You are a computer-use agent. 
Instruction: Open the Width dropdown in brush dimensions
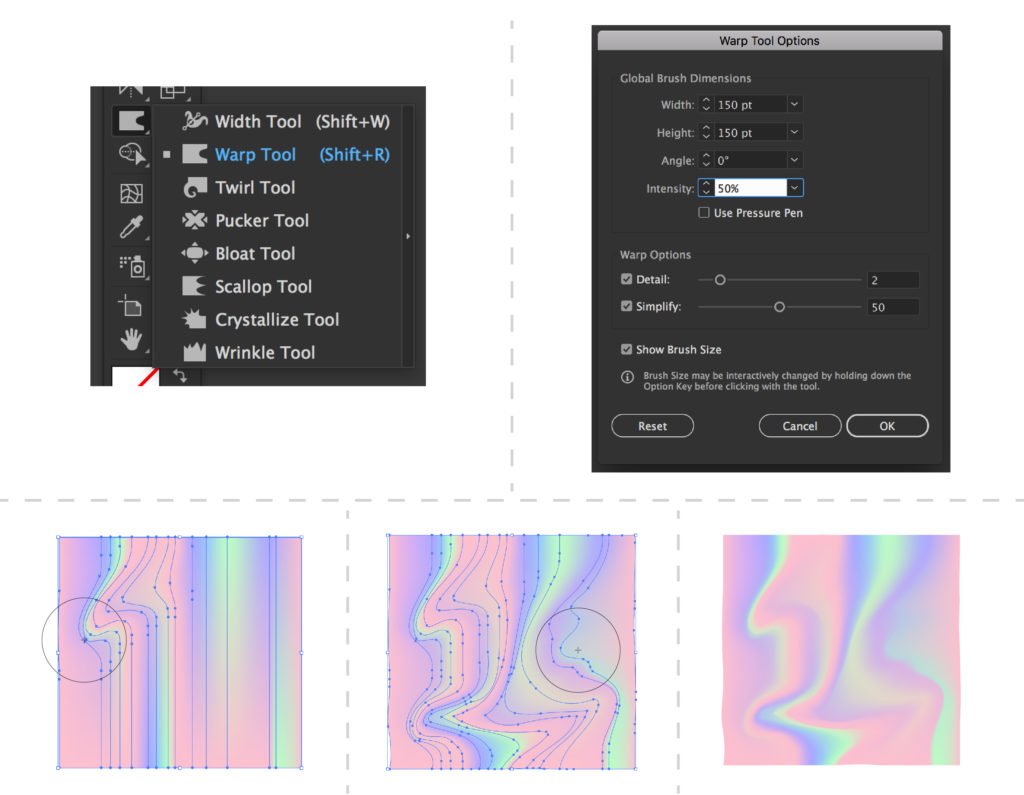(x=794, y=105)
